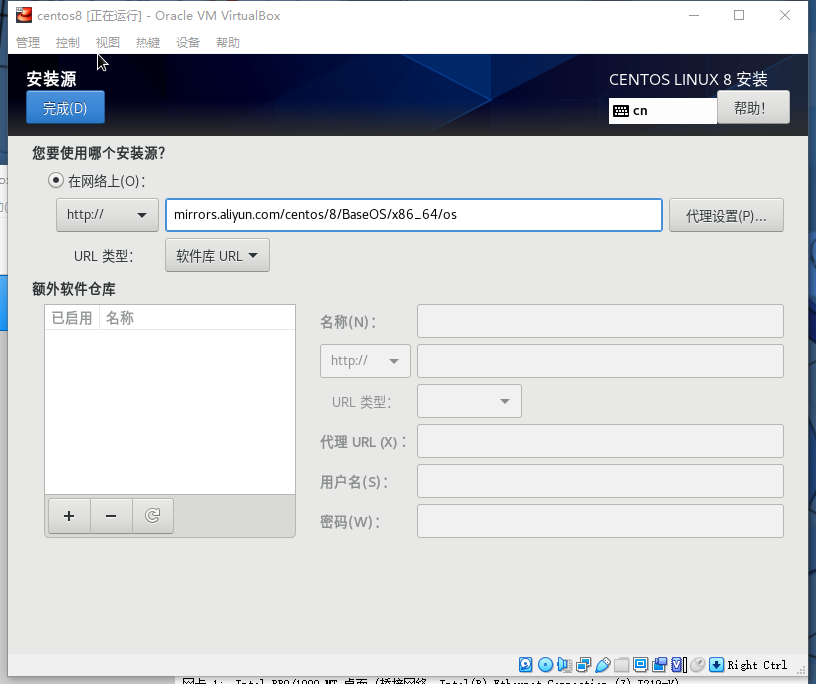Minimize the VirtualBox window
Viewport: 816px width, 684px height.
694,15
